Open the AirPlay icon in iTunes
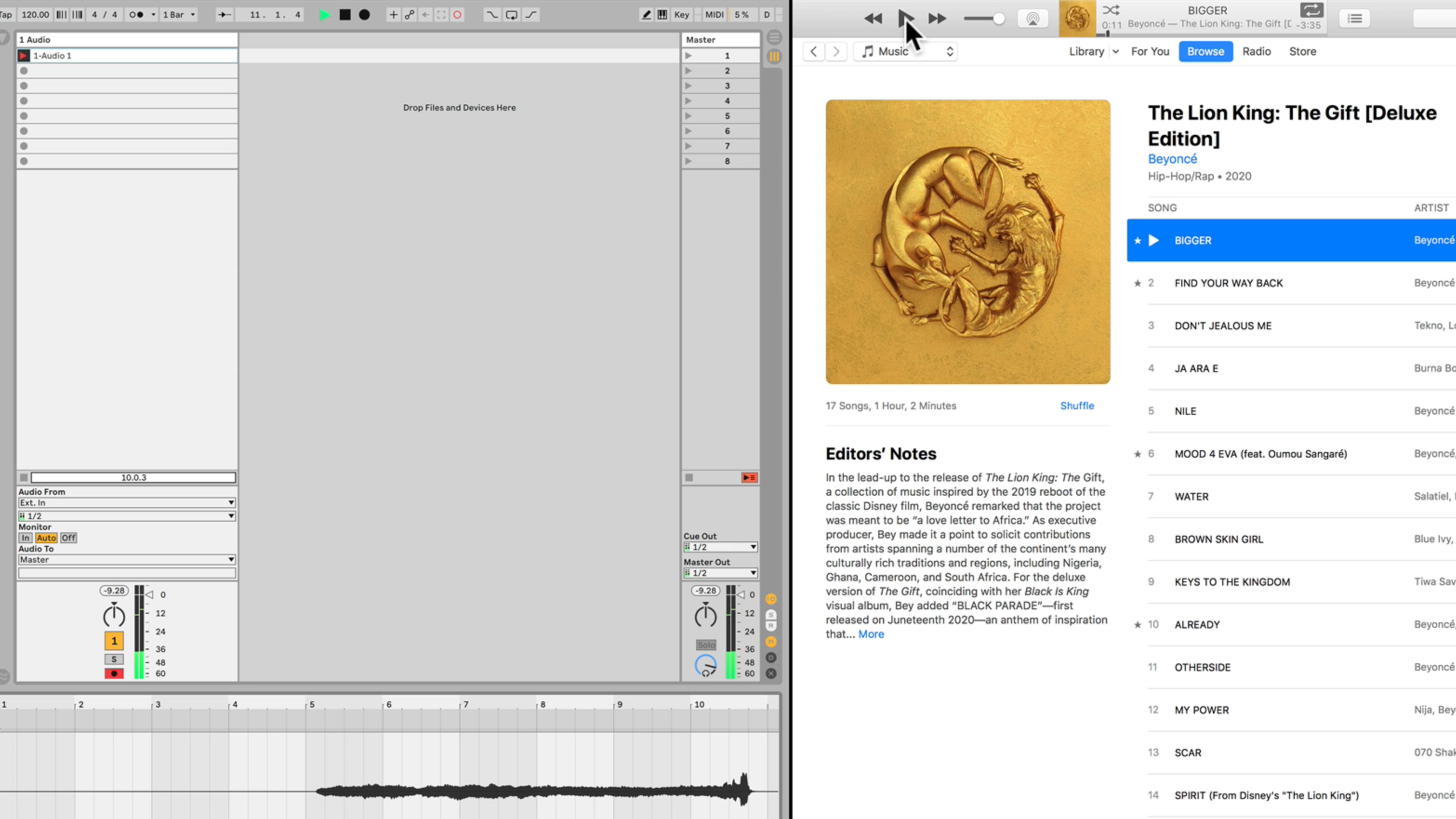 tap(1032, 18)
